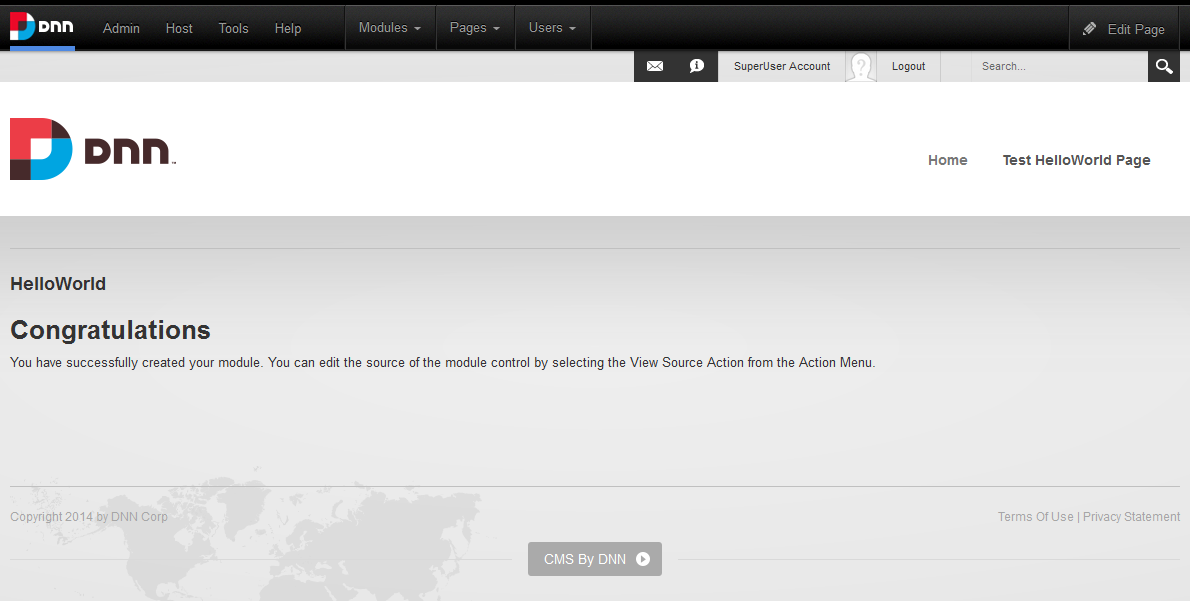
Task: Open the Privacy Statement link
Action: [x=1131, y=517]
